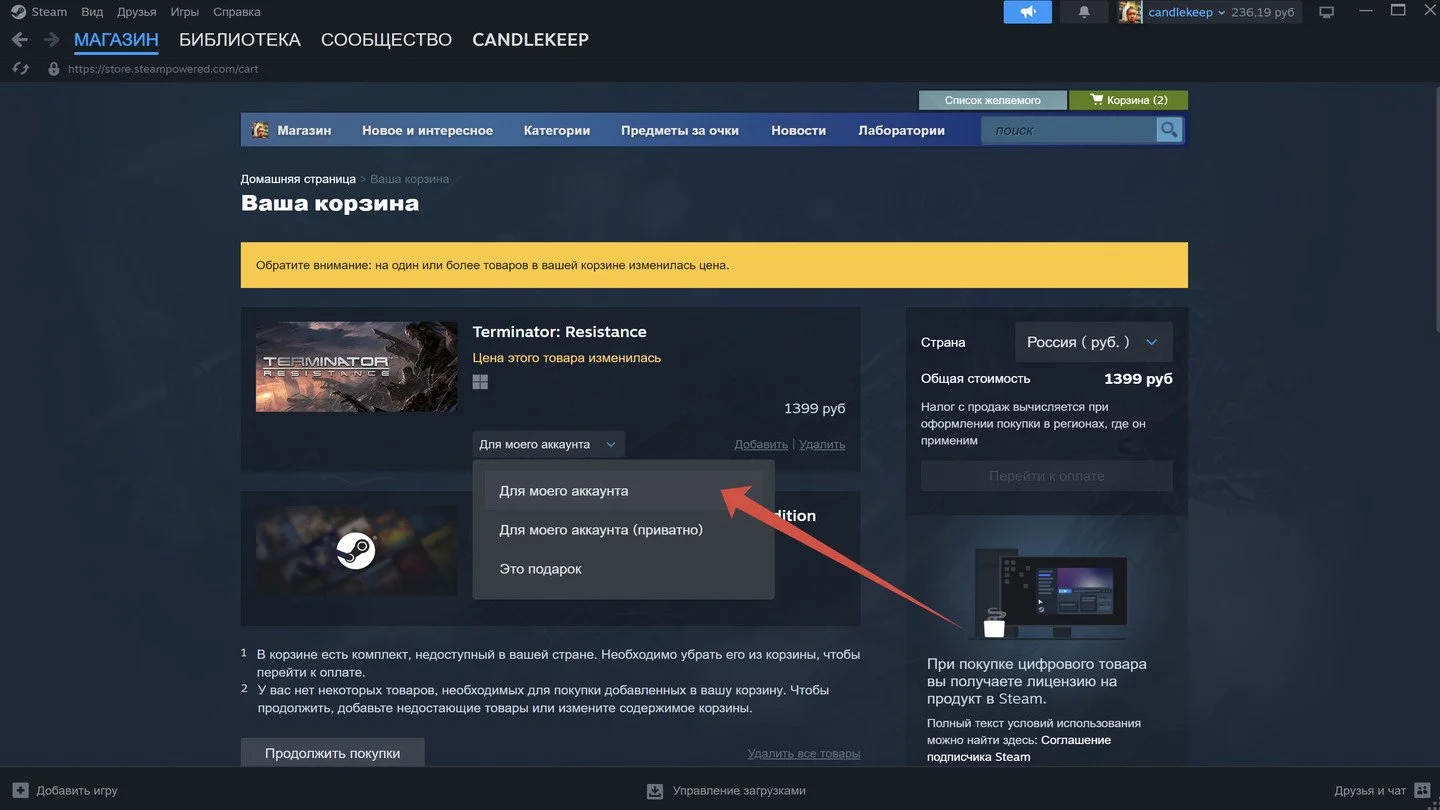Expand the candlekeep account dropdown
The width and height of the screenshot is (1440, 810).
point(1187,12)
